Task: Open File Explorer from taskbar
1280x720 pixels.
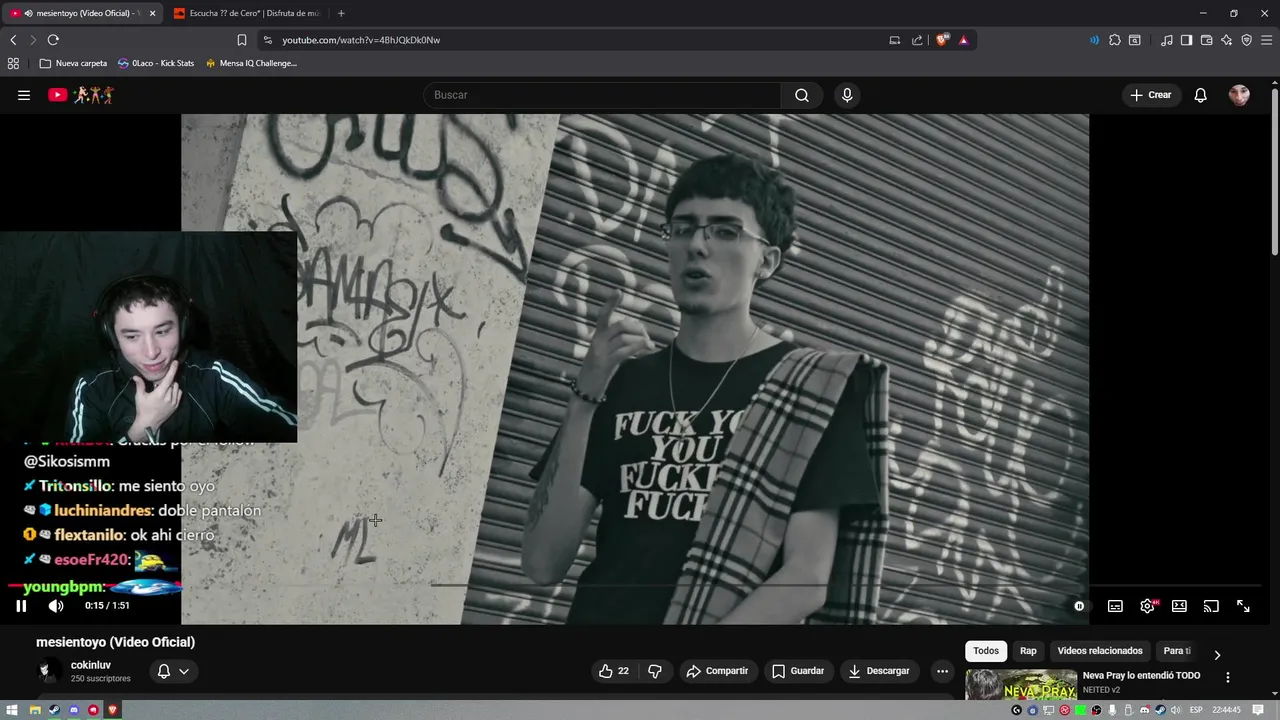Action: (x=34, y=710)
